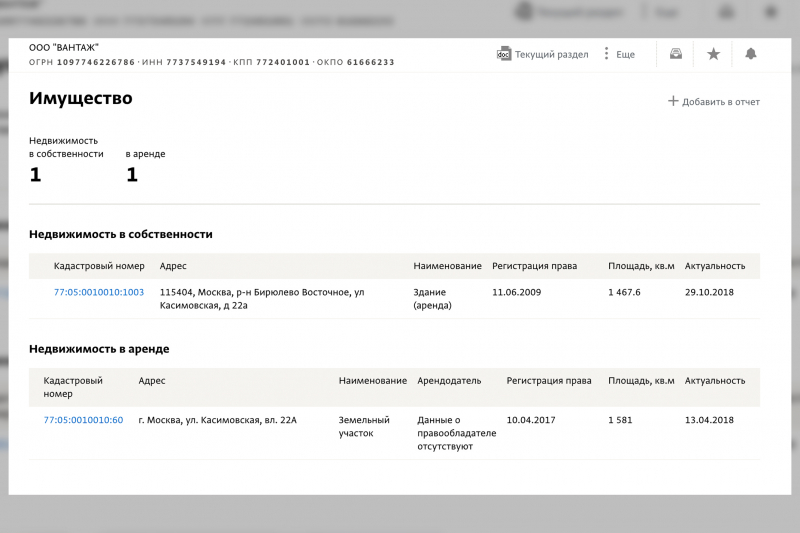This screenshot has height=533, width=800.
Task: Click Текущий раздел label
Action: pos(551,55)
